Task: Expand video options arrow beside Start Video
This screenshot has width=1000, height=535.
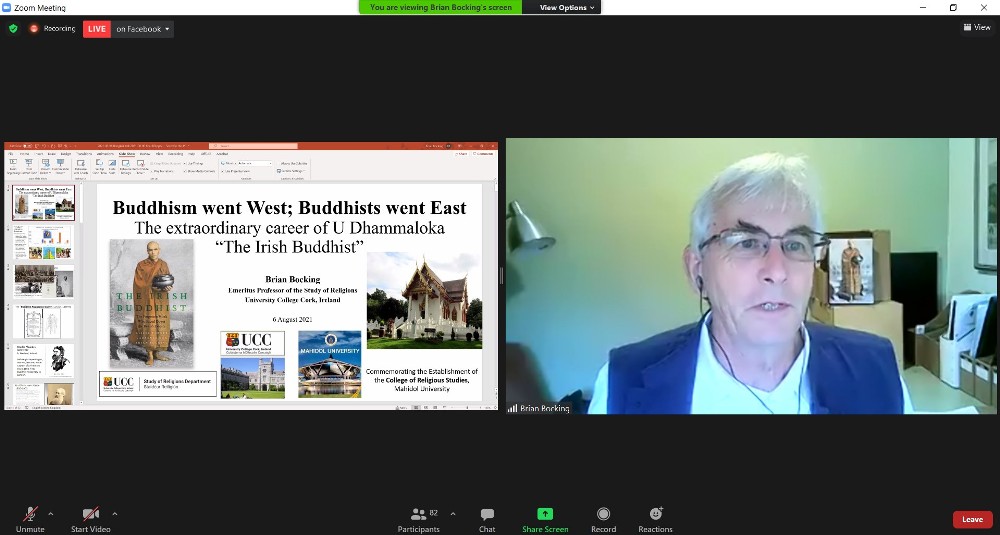Action: [115, 514]
